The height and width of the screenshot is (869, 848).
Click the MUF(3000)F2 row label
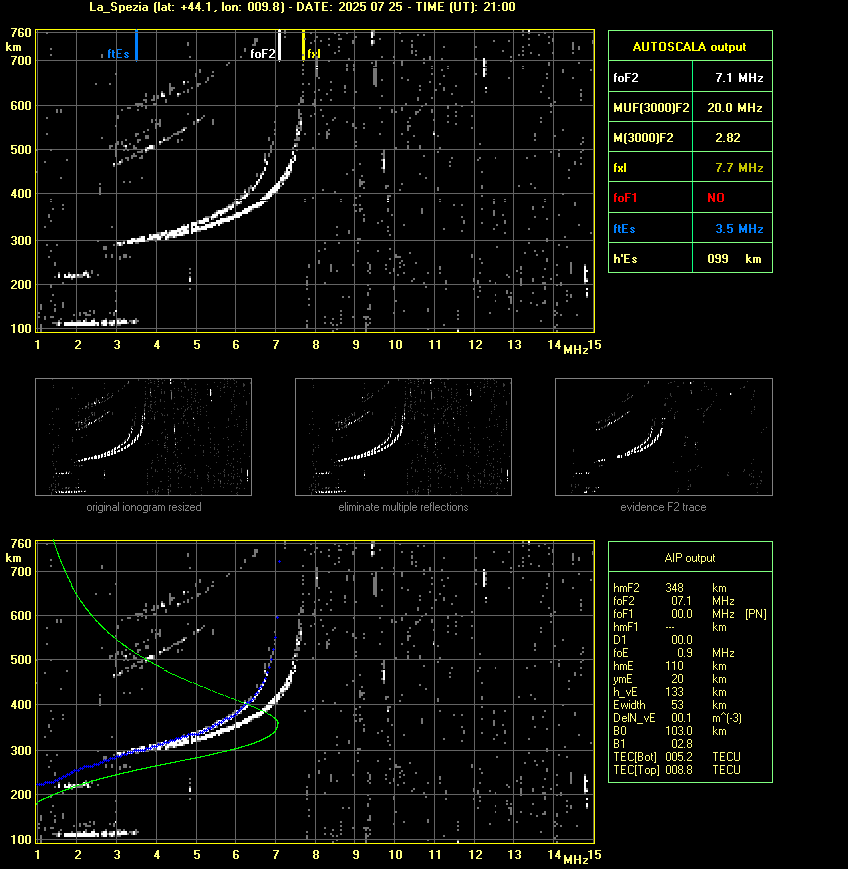coord(651,108)
